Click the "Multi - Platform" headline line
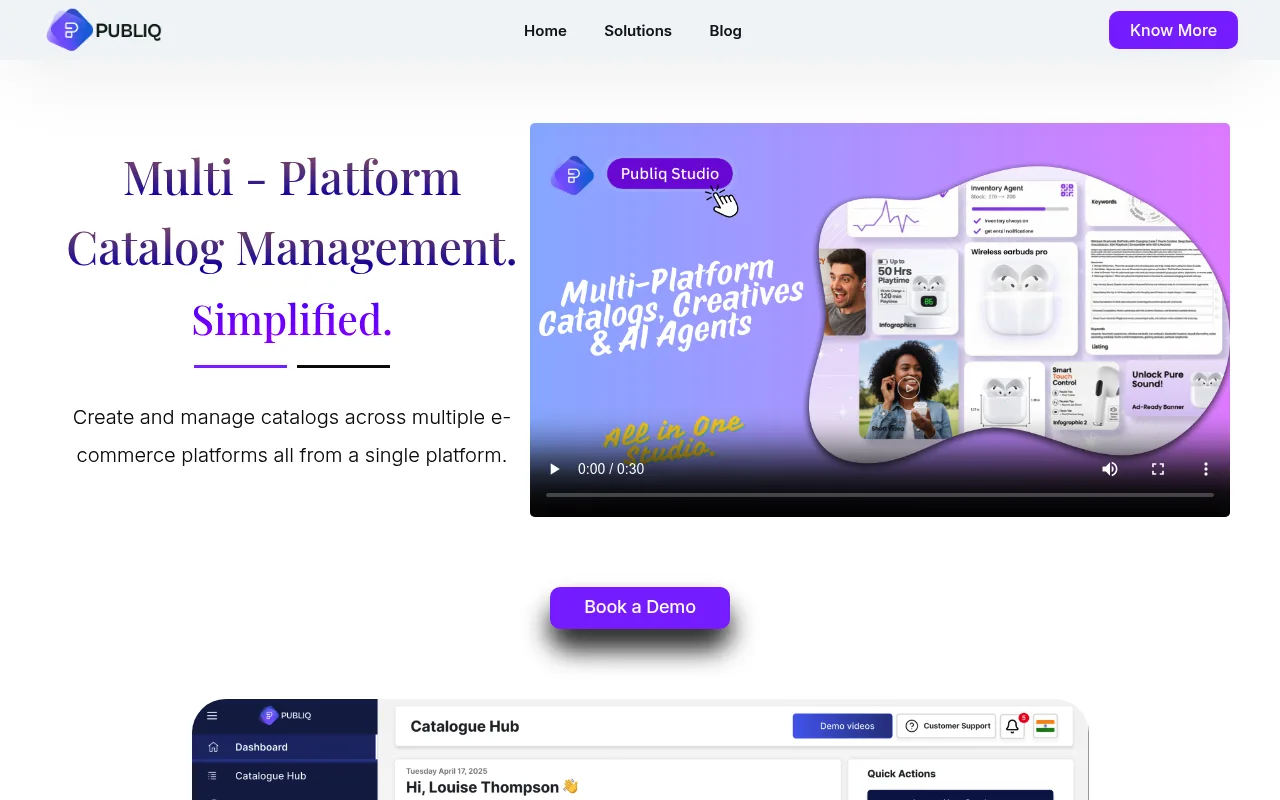The width and height of the screenshot is (1280, 800). click(x=292, y=177)
